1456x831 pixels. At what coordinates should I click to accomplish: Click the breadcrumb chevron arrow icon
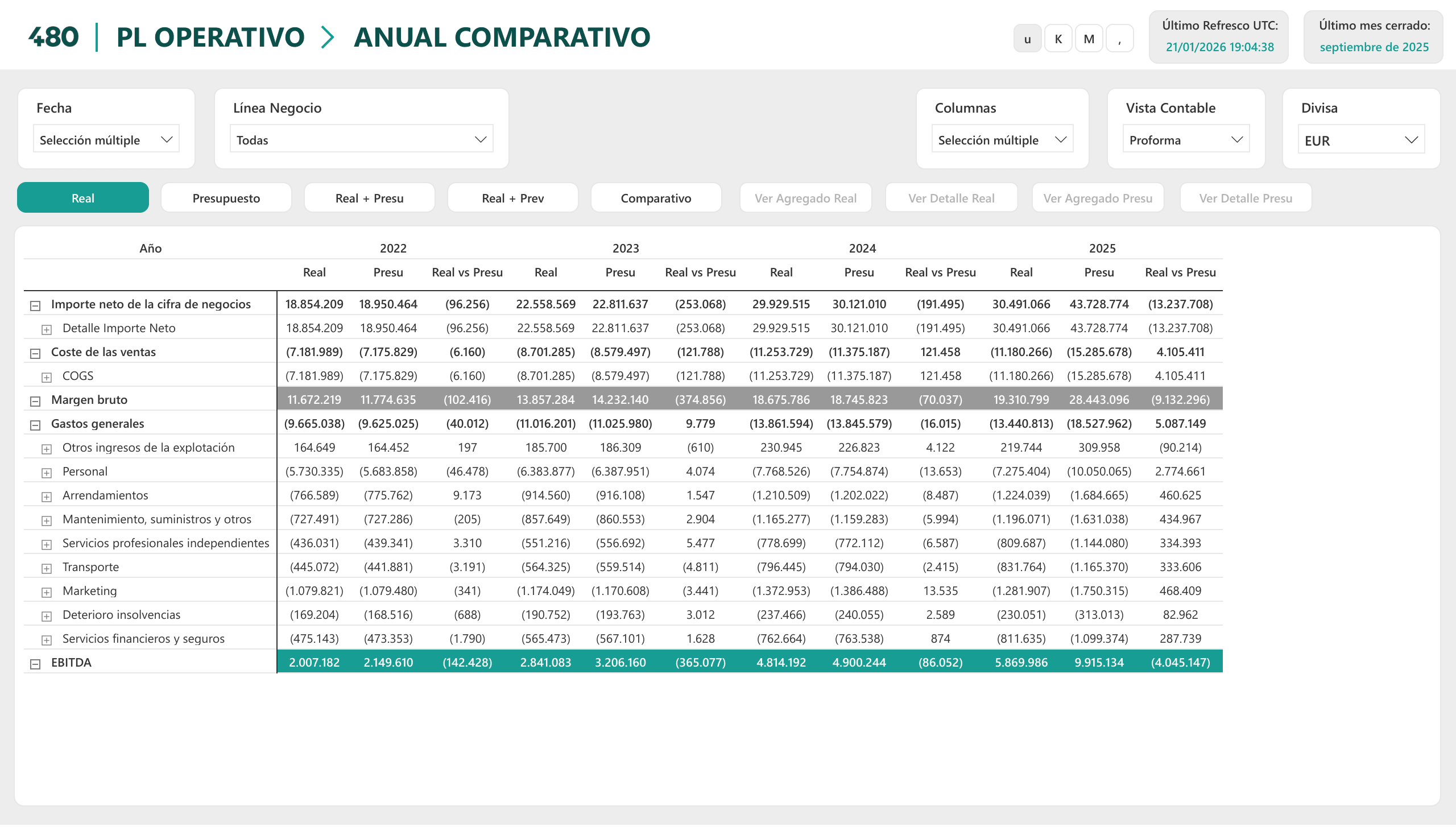click(328, 37)
